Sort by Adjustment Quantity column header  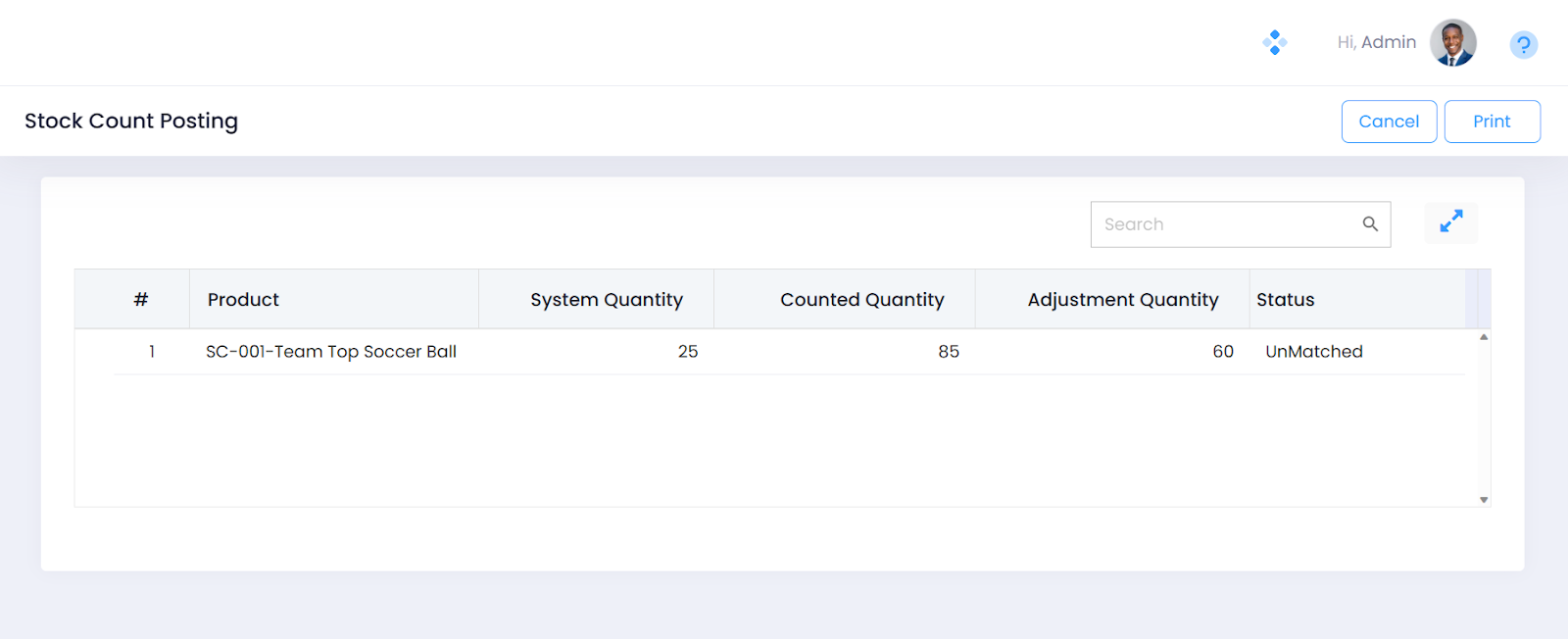pos(1122,300)
